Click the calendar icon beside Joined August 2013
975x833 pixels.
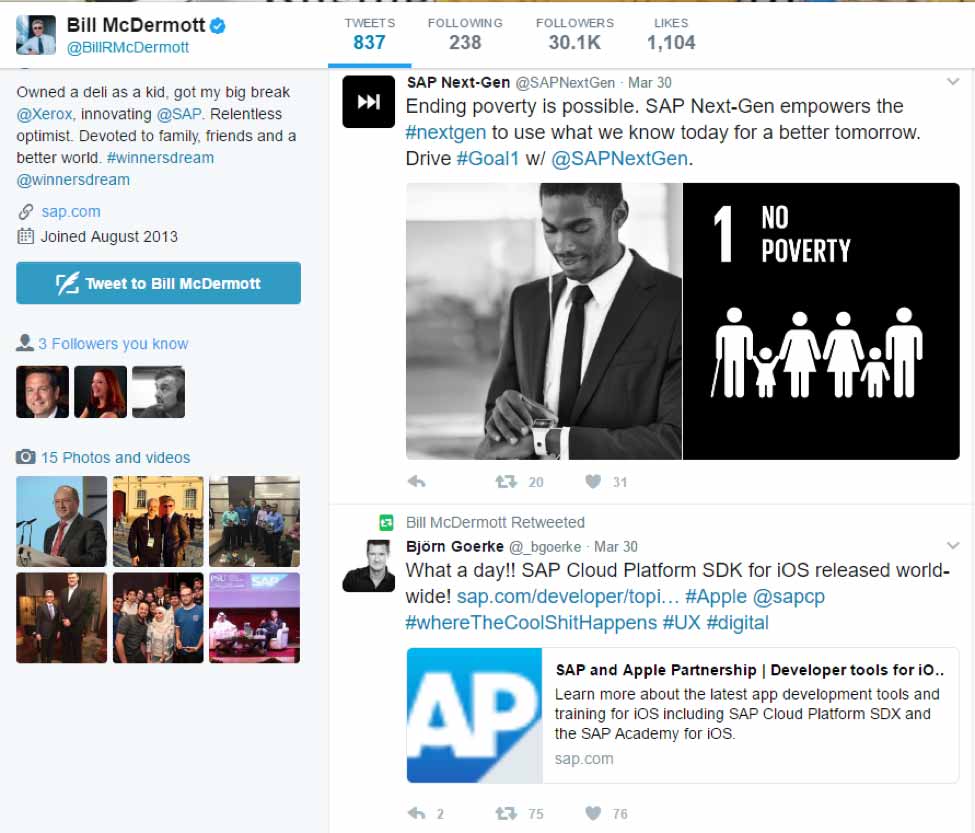(x=25, y=236)
